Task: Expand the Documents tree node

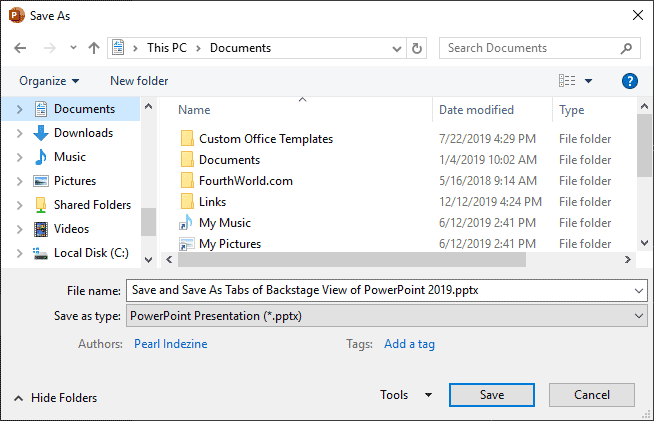Action: [x=19, y=109]
